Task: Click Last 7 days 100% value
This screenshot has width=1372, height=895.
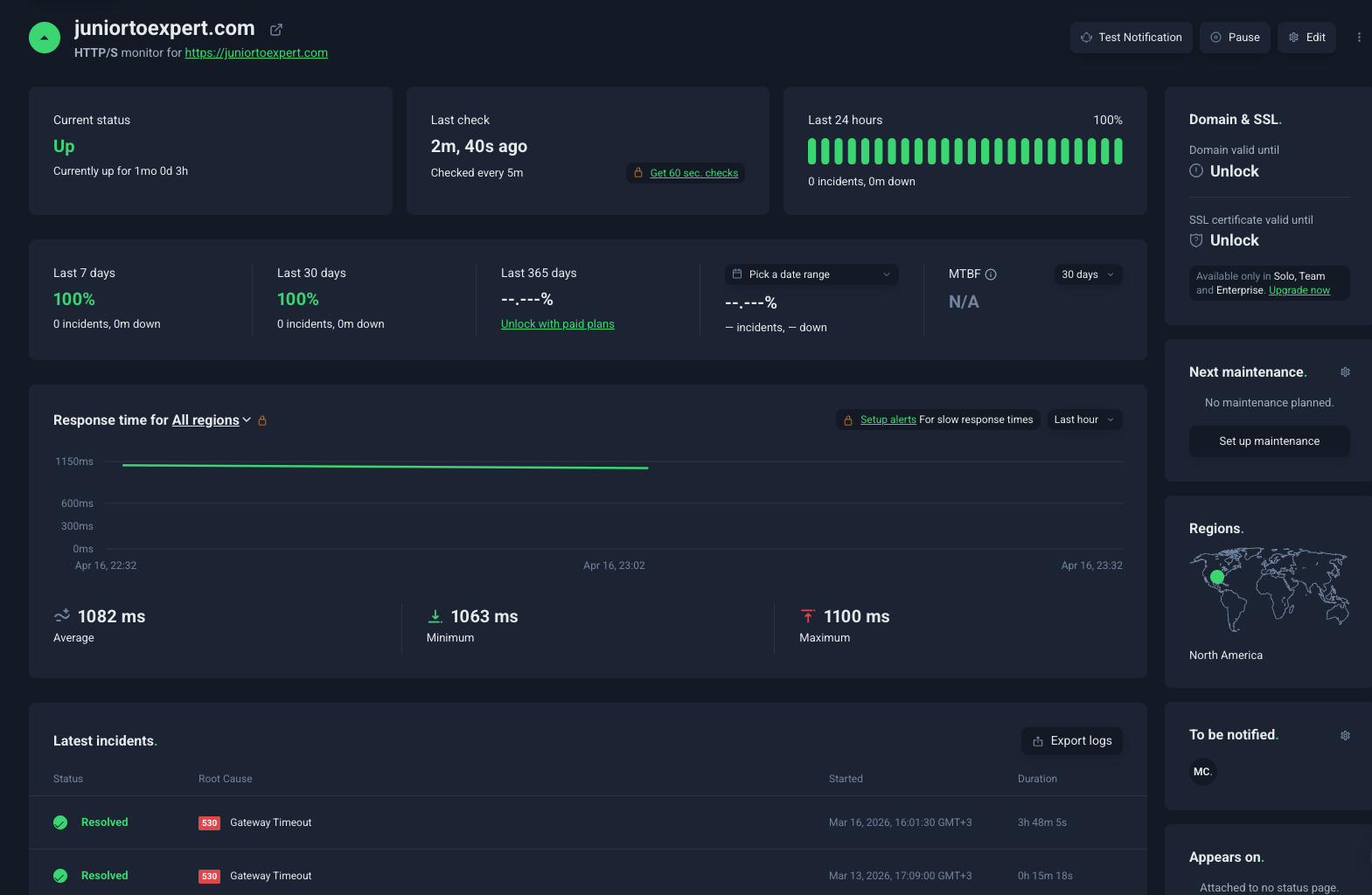Action: click(x=74, y=299)
